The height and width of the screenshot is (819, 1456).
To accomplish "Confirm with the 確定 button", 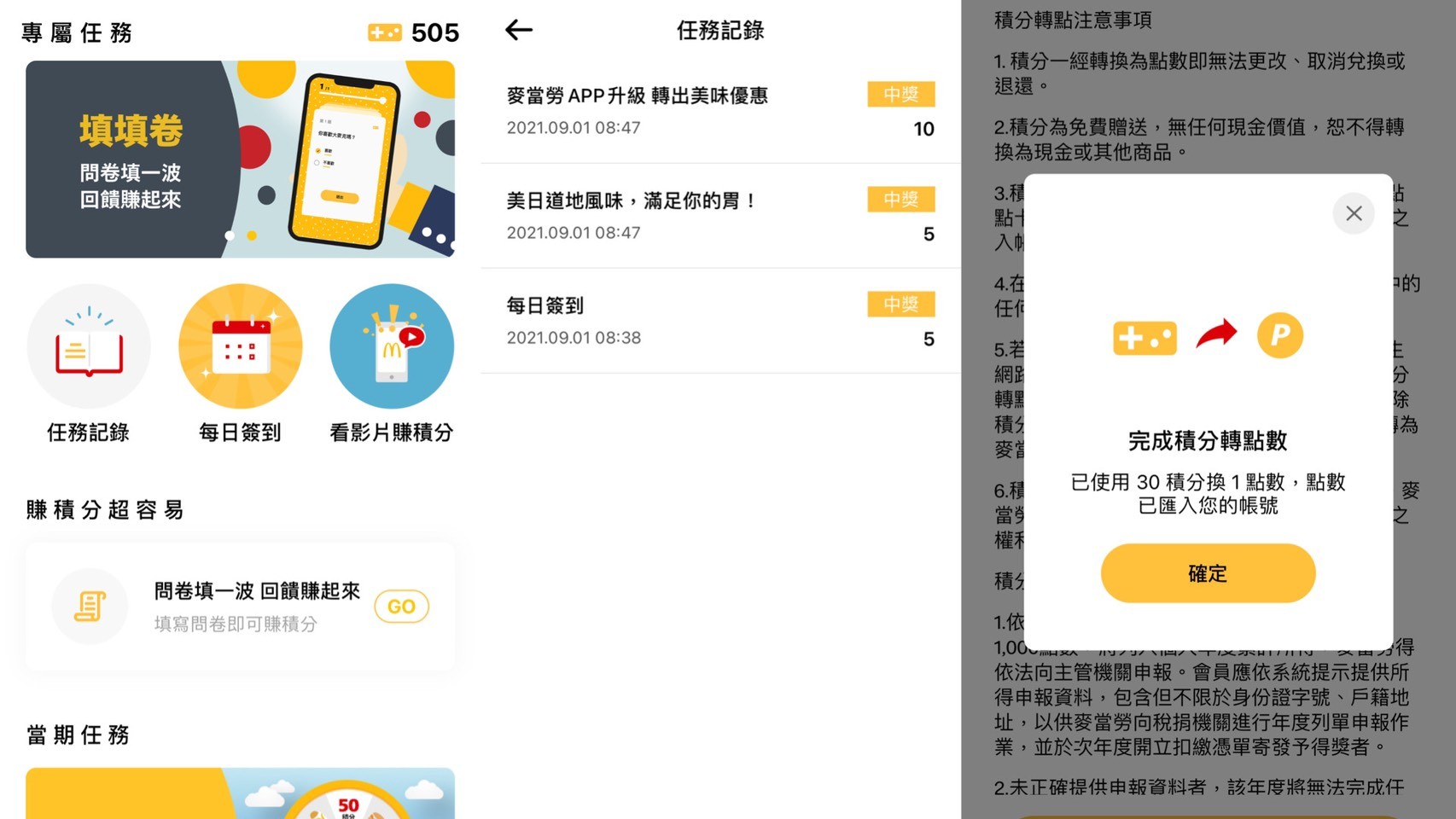I will [1208, 573].
